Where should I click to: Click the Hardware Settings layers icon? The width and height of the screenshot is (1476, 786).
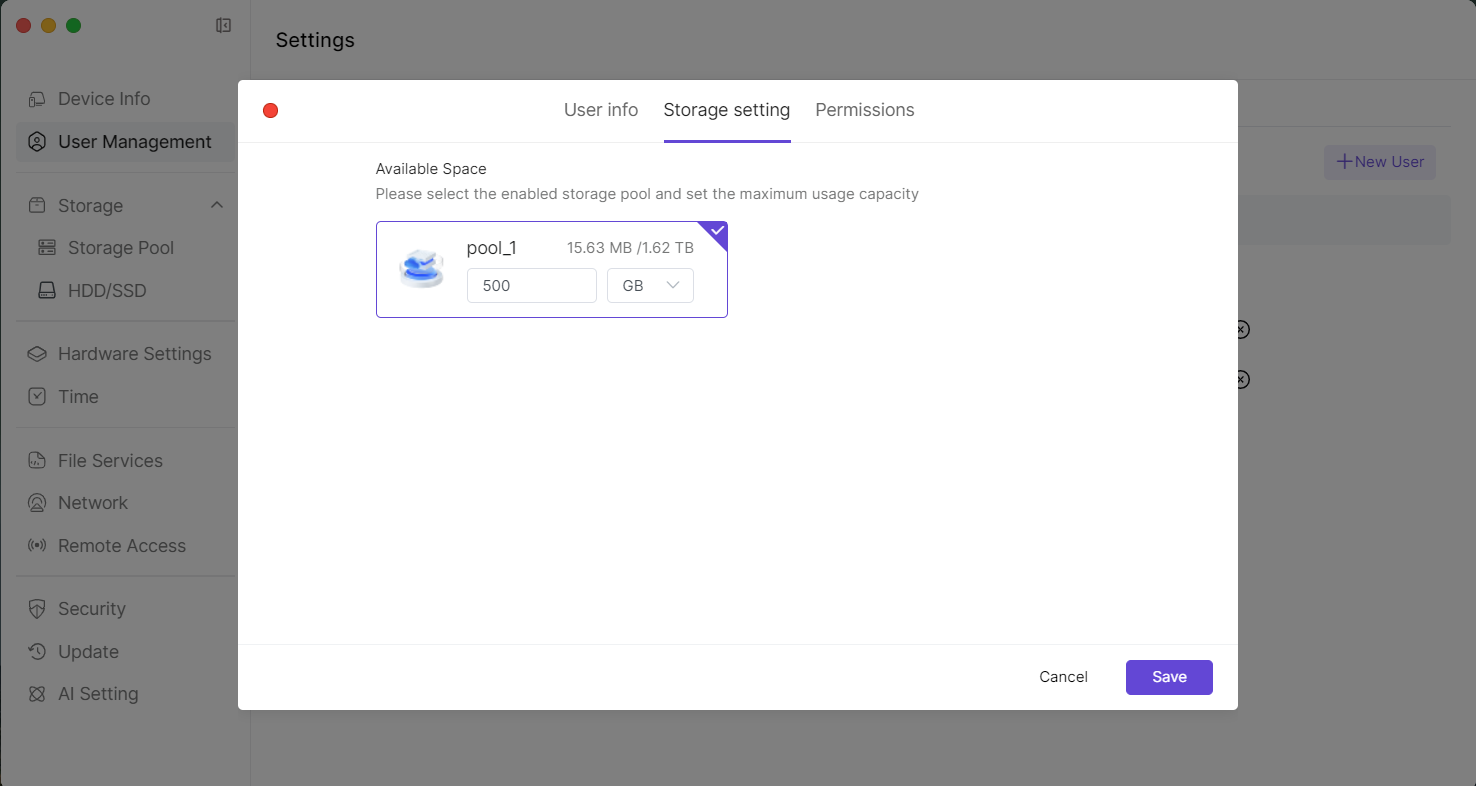click(x=37, y=354)
